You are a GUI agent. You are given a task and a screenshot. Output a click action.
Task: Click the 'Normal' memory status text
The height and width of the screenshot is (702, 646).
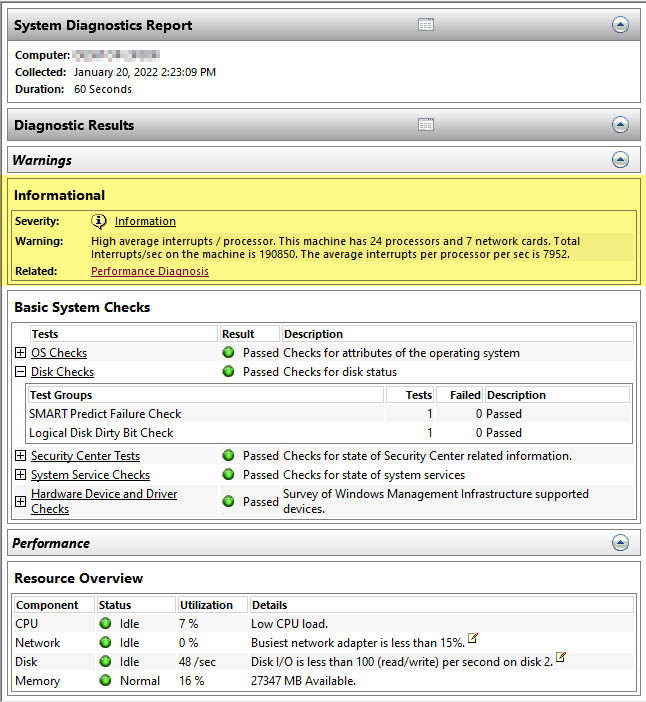click(x=140, y=681)
